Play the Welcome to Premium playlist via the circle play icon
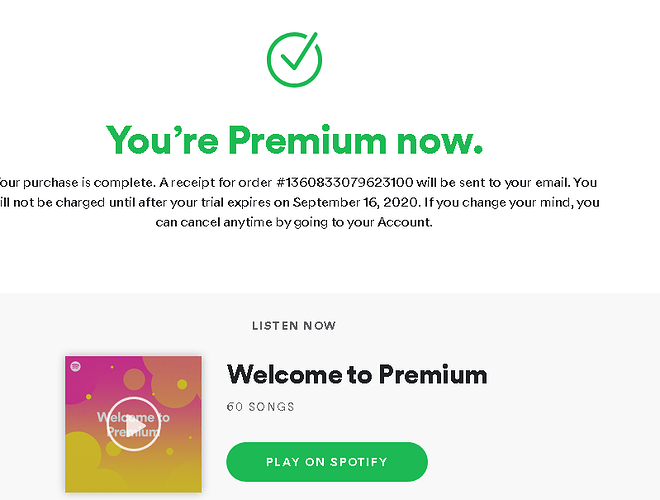 134,424
